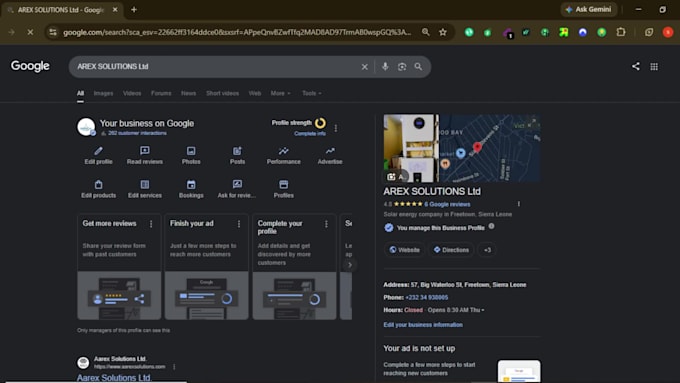Image resolution: width=680 pixels, height=383 pixels.
Task: Call phone number +232 34 930005
Action: point(427,298)
